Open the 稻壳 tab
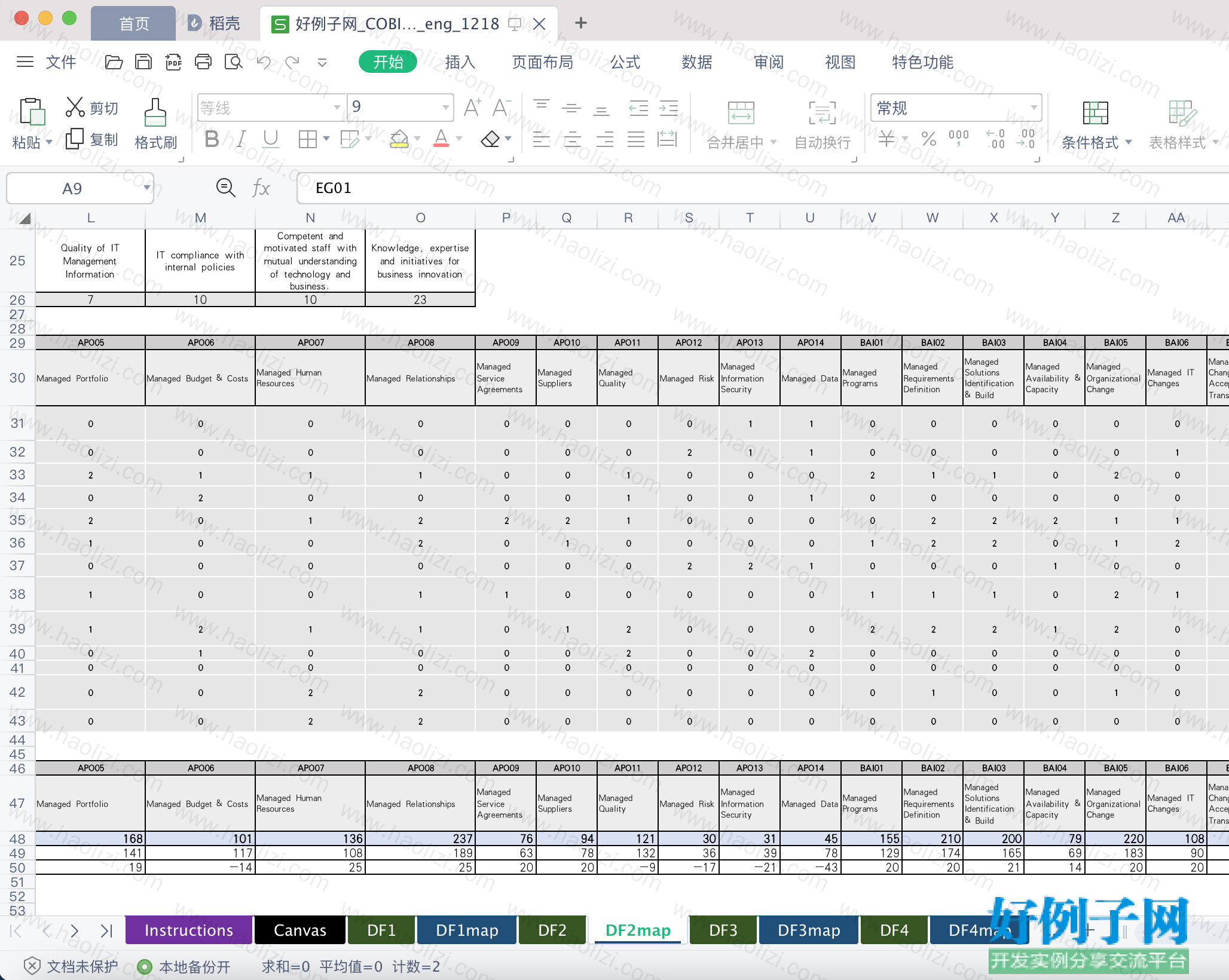1229x980 pixels. (214, 24)
